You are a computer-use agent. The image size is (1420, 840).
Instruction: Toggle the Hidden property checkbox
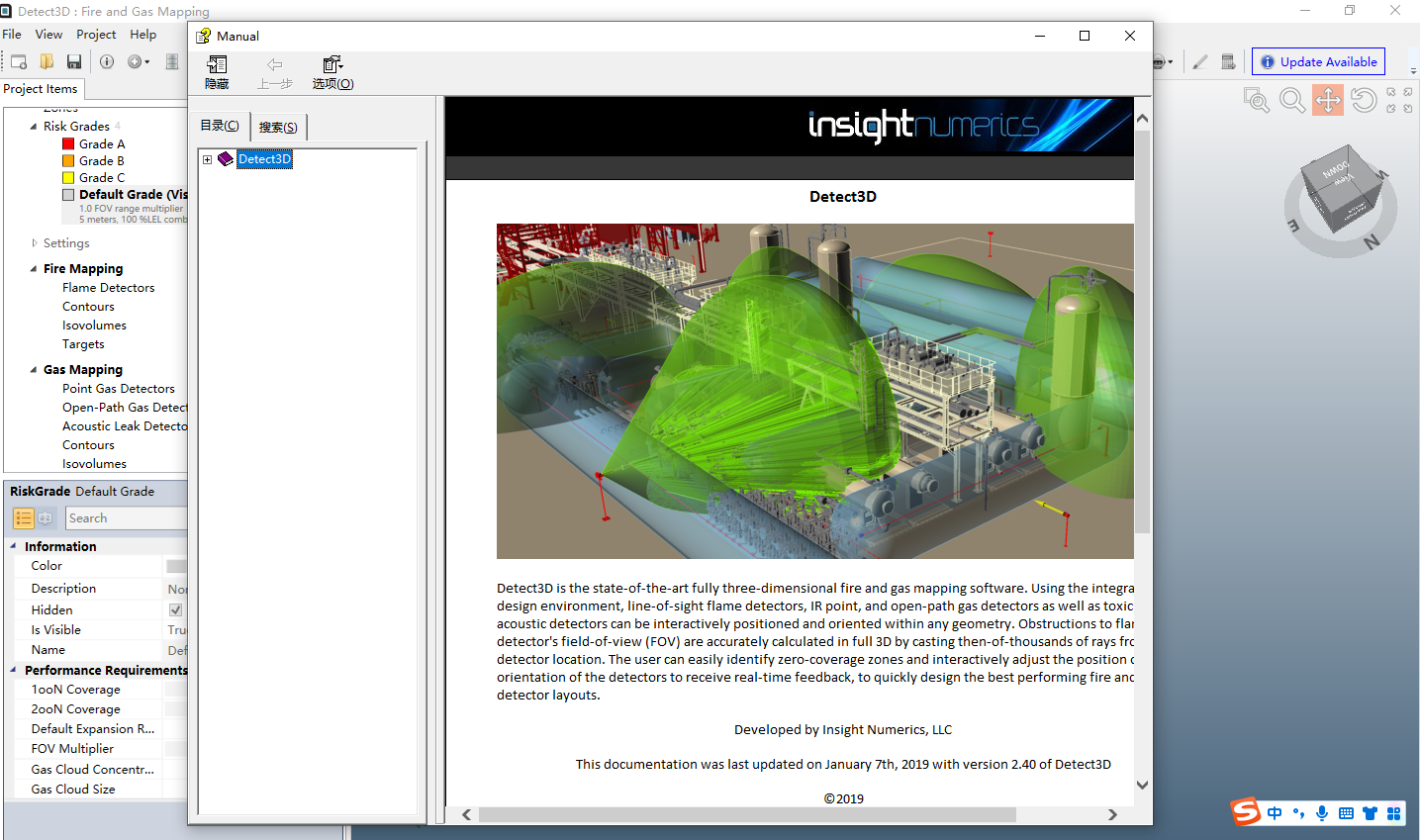point(175,610)
